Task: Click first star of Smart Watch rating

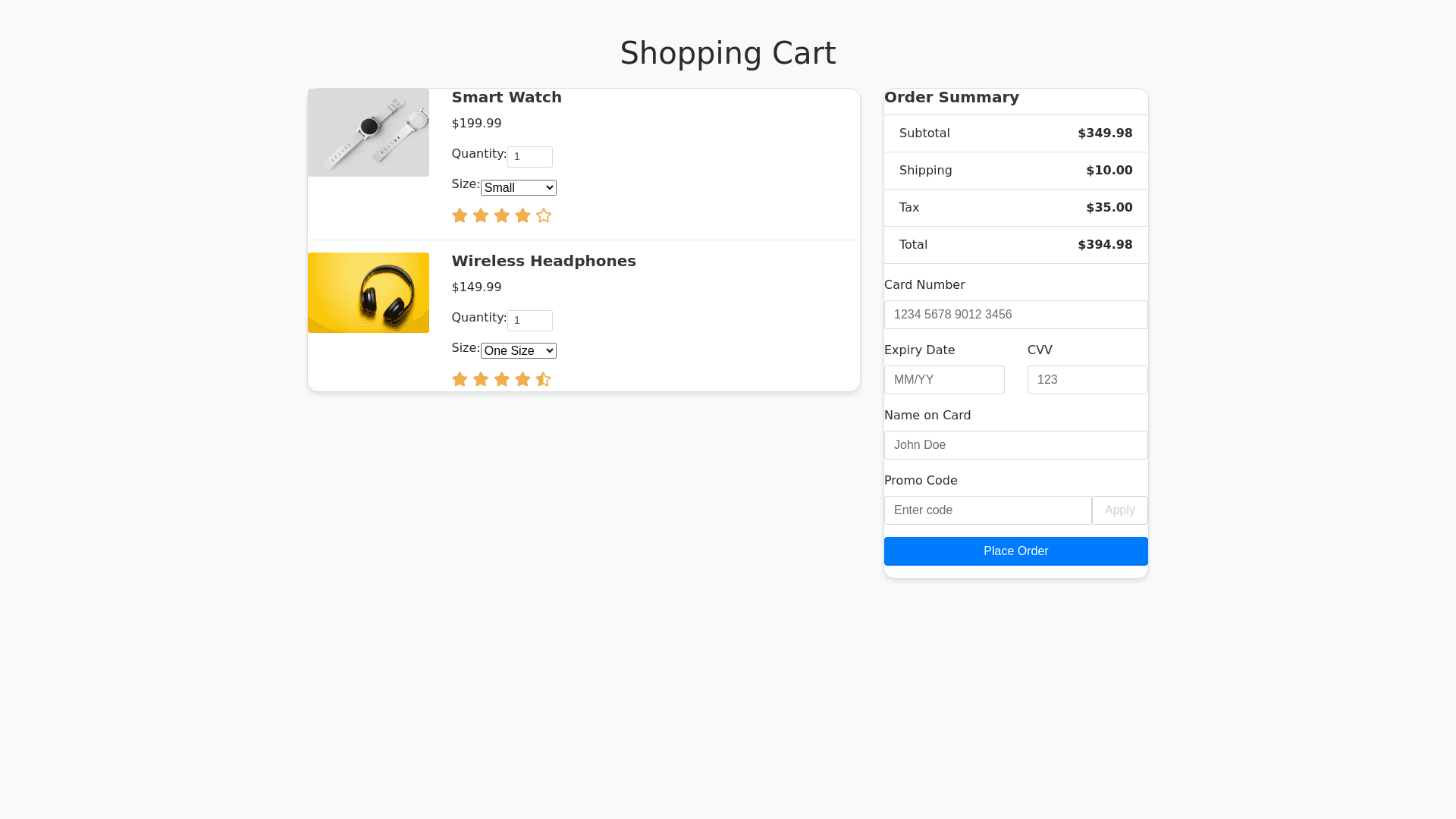Action: click(x=460, y=216)
